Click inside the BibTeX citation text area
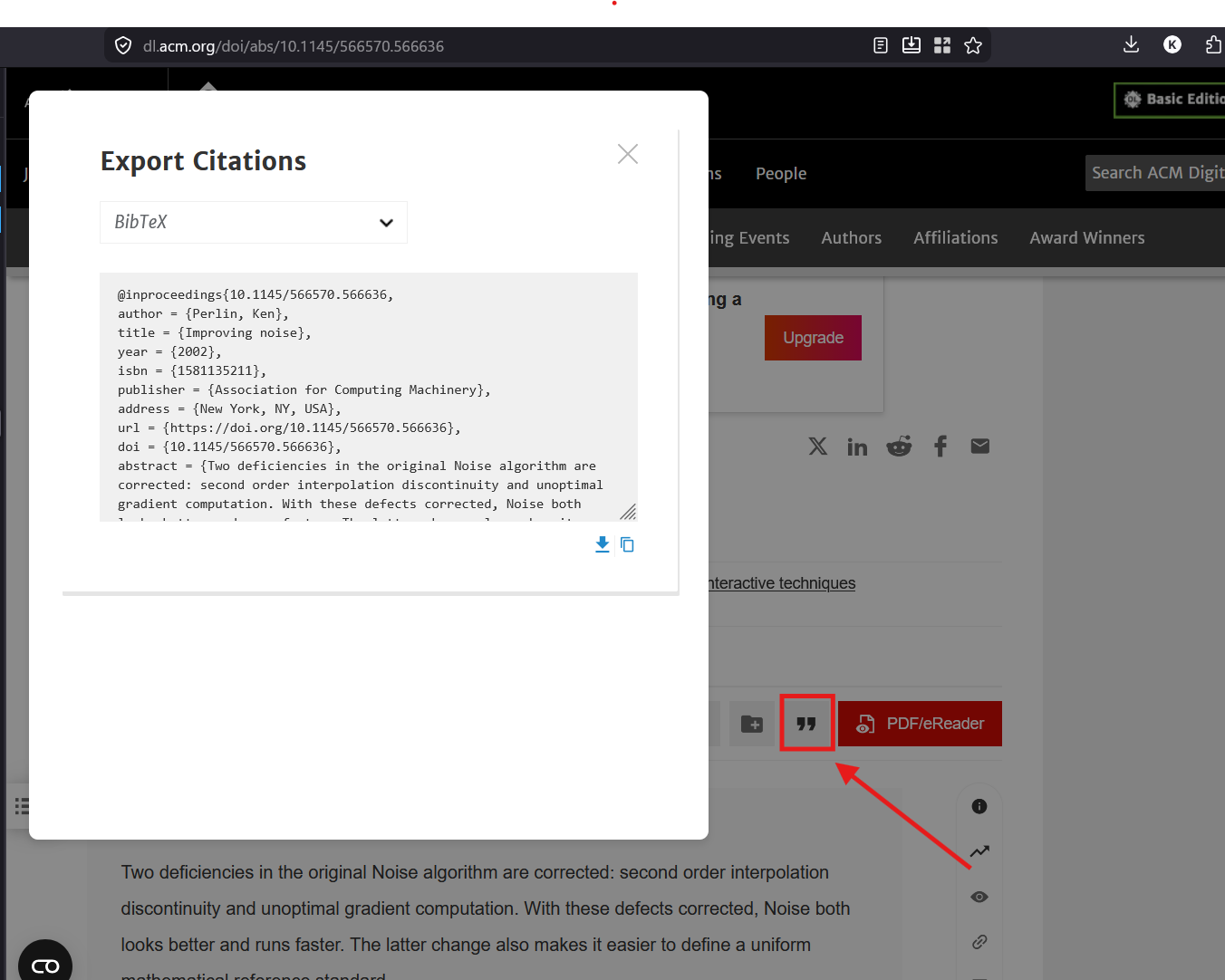1225x980 pixels. pos(368,397)
